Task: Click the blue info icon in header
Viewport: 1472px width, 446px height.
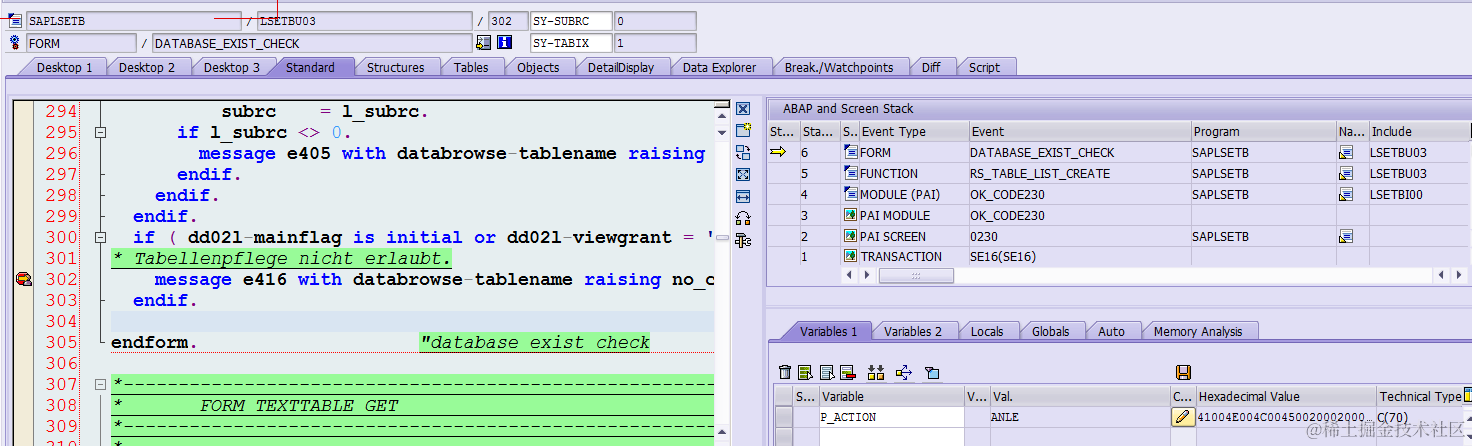Action: [x=505, y=42]
